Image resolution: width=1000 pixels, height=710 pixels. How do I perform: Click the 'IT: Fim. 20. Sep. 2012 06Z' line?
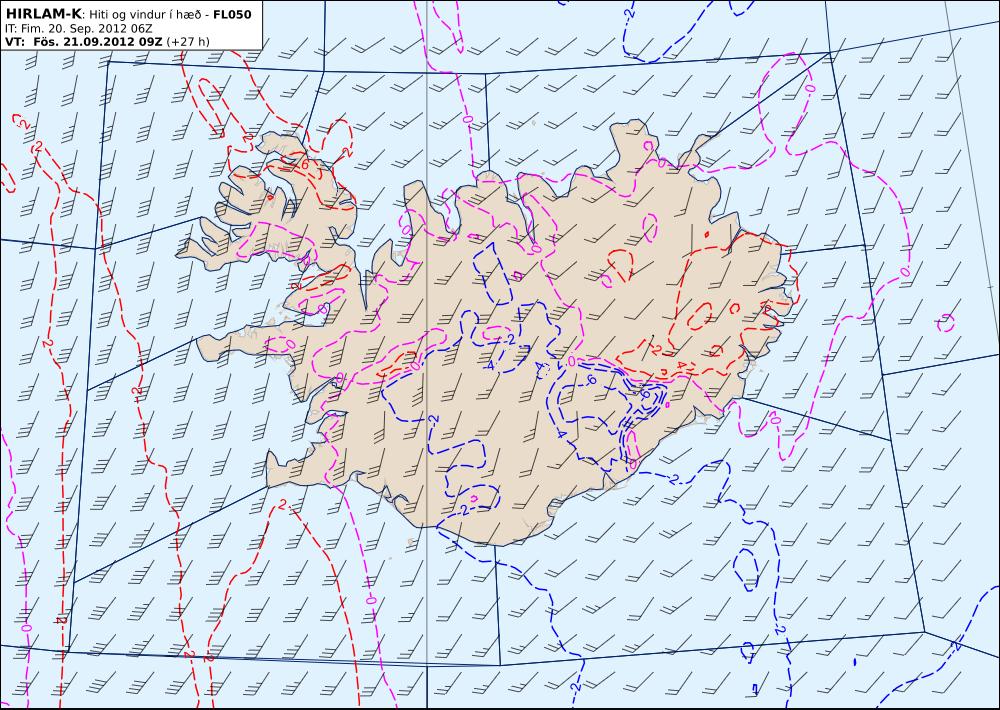point(78,29)
